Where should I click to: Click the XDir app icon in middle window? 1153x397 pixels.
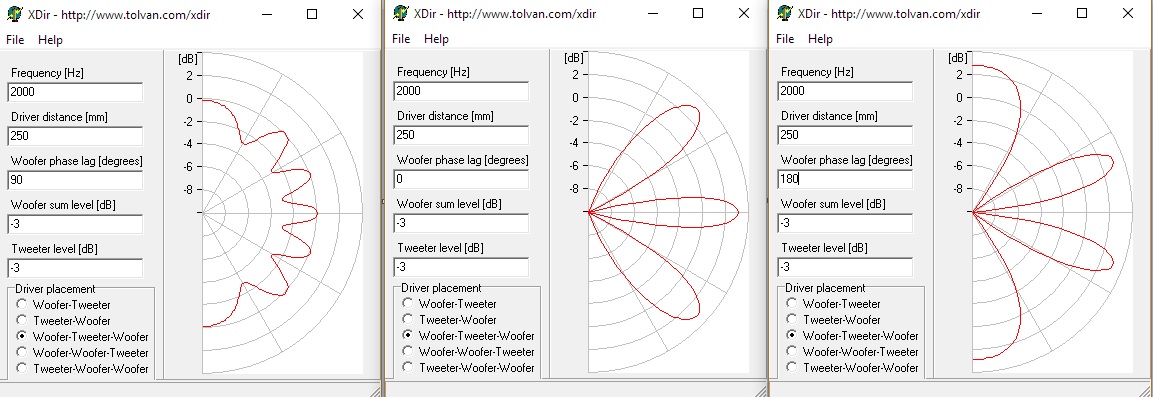pos(400,13)
